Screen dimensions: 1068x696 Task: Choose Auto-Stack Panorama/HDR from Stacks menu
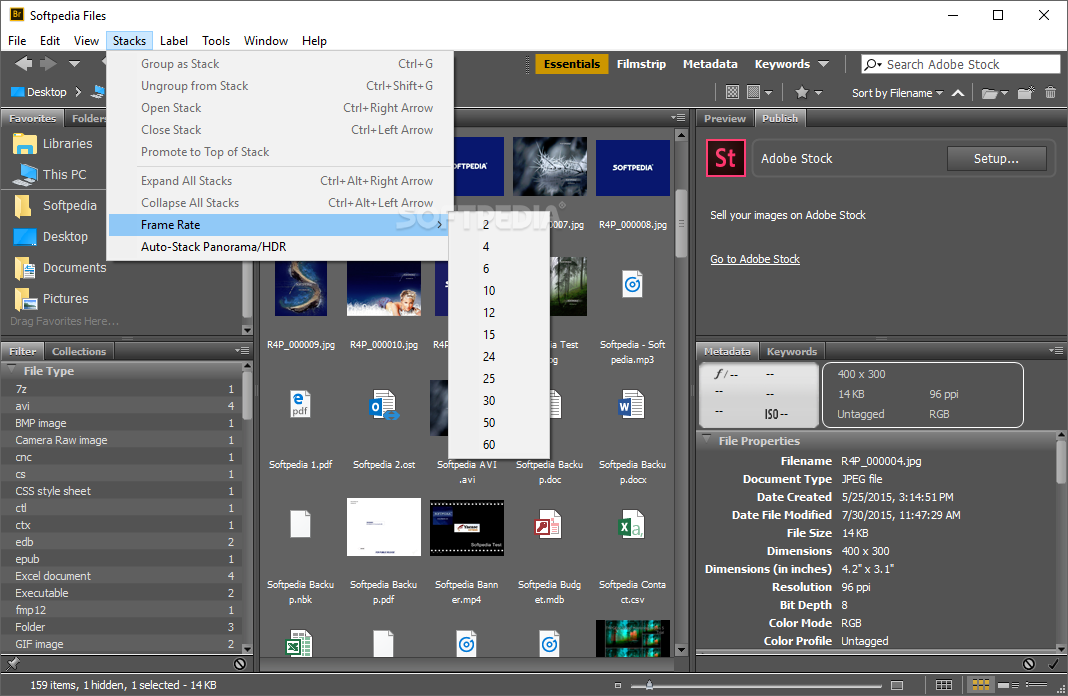click(x=278, y=247)
